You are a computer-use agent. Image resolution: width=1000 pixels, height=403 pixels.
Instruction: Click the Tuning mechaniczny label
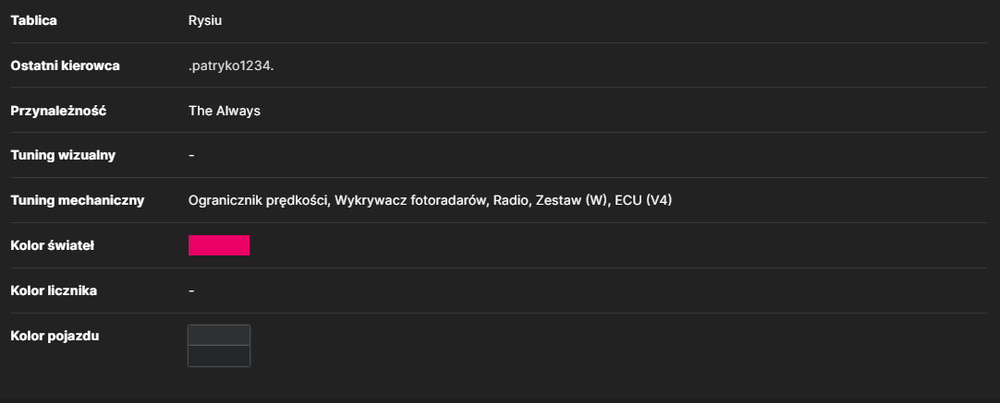77,200
